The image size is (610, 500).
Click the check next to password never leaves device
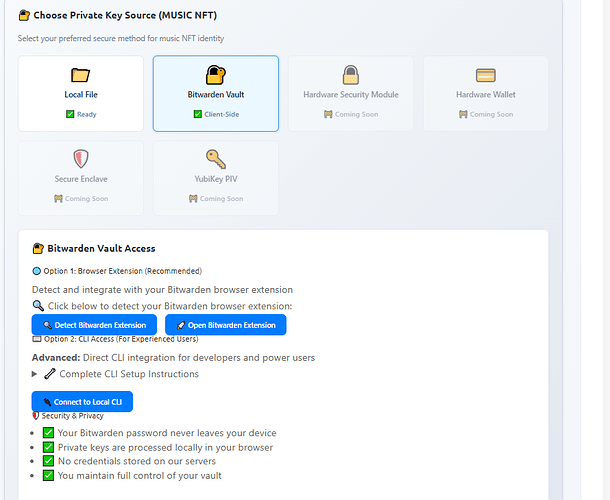[x=48, y=433]
